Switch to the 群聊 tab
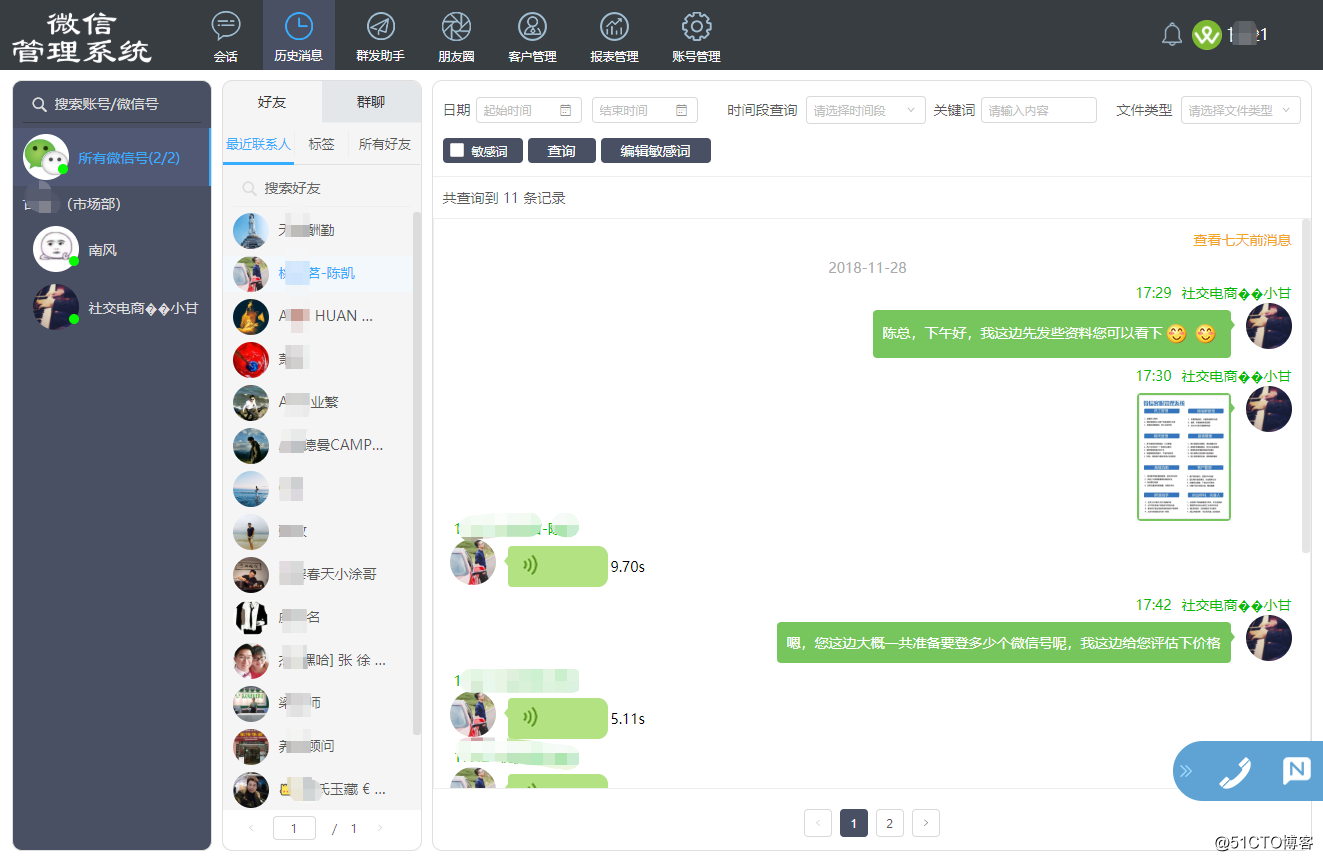 tap(371, 102)
